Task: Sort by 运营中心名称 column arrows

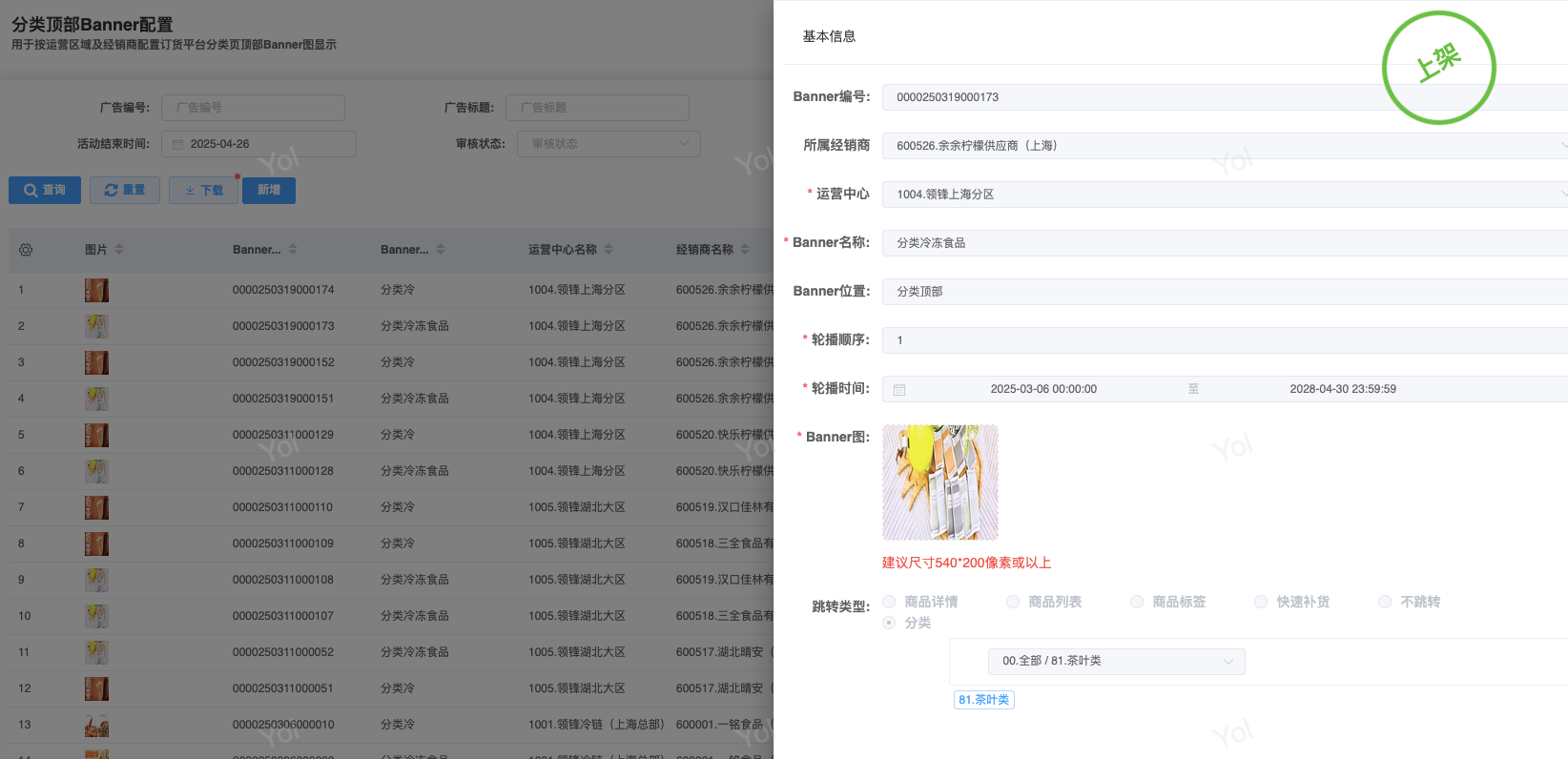Action: click(609, 250)
